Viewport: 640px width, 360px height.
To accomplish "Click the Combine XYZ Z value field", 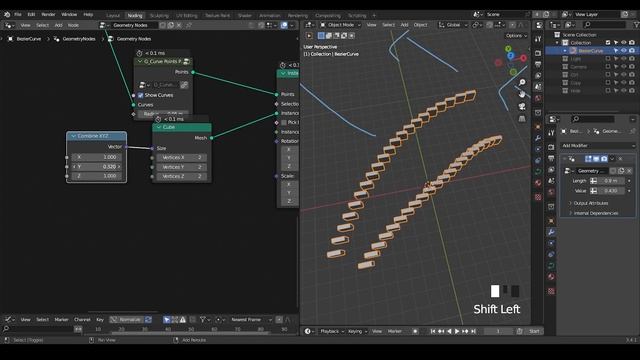I will pyautogui.click(x=96, y=176).
